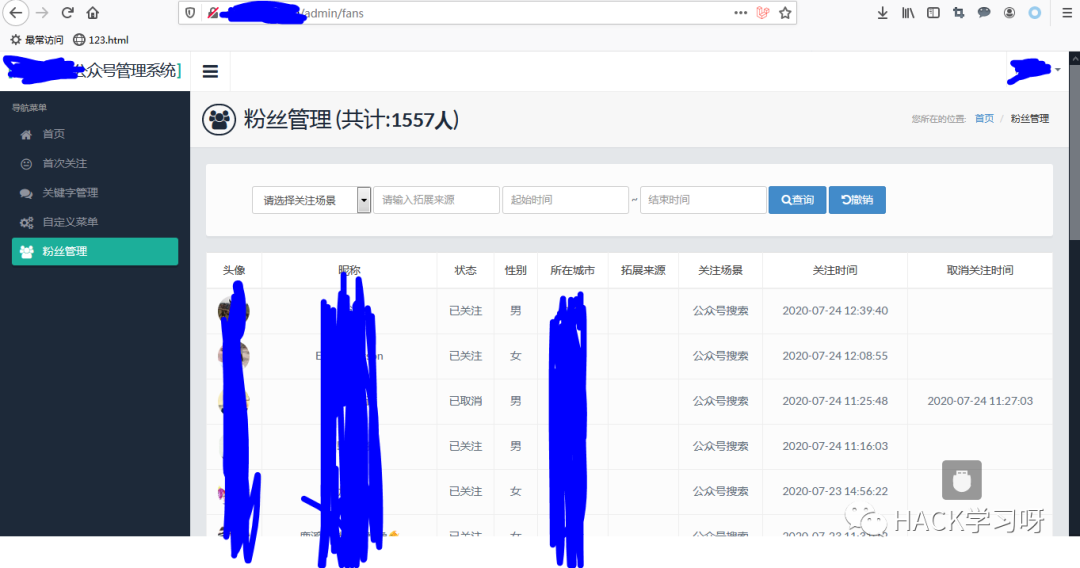This screenshot has height=568, width=1080.
Task: Click follow time 2020-07-24 12:08:55
Action: click(x=835, y=356)
